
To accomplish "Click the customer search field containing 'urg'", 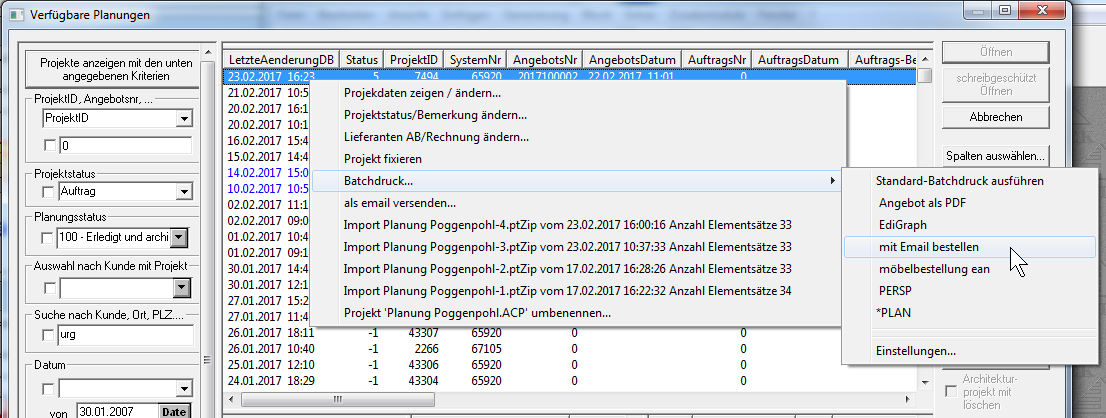I will [x=124, y=335].
